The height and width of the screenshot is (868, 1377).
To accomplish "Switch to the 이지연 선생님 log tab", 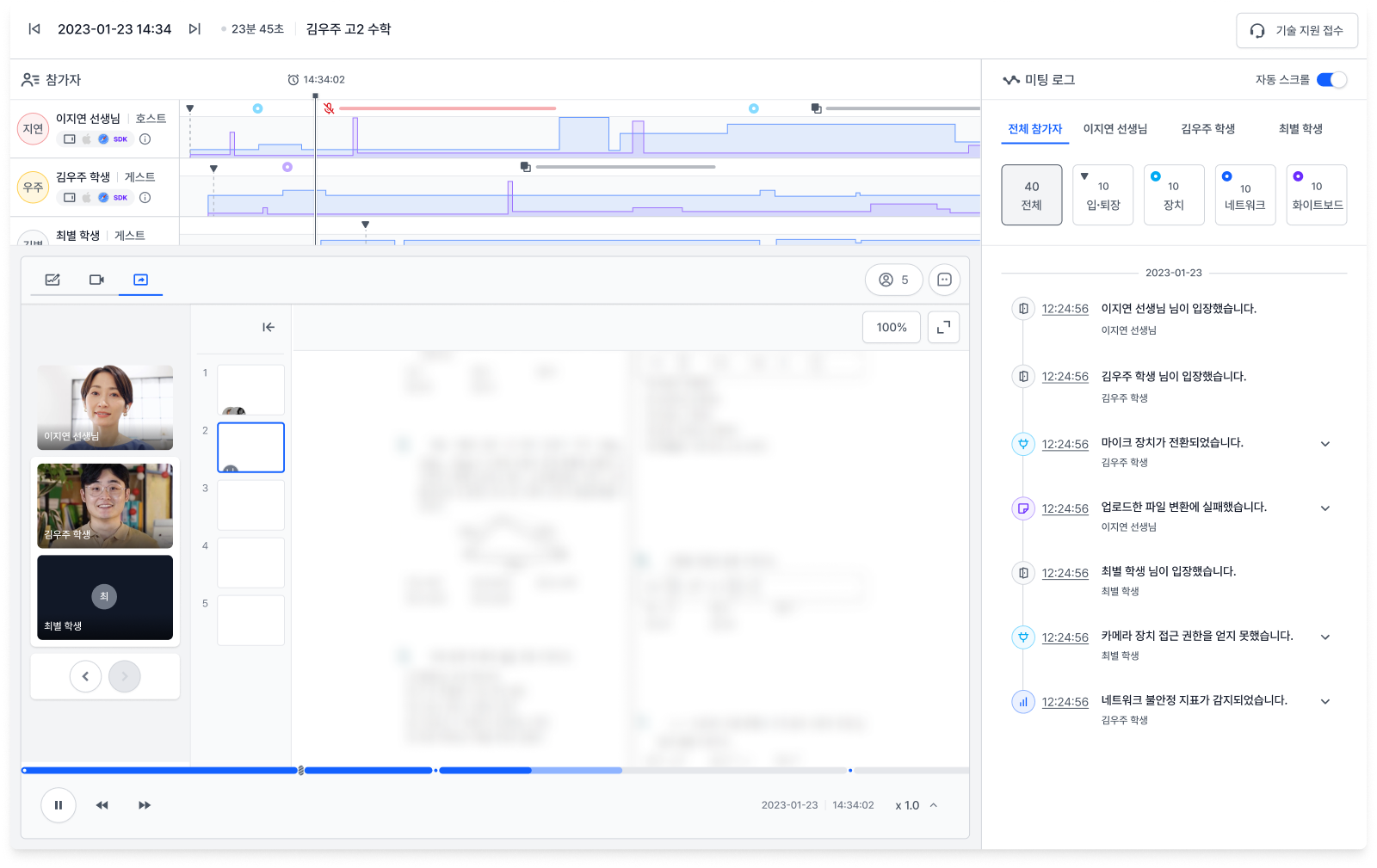I will point(1115,129).
